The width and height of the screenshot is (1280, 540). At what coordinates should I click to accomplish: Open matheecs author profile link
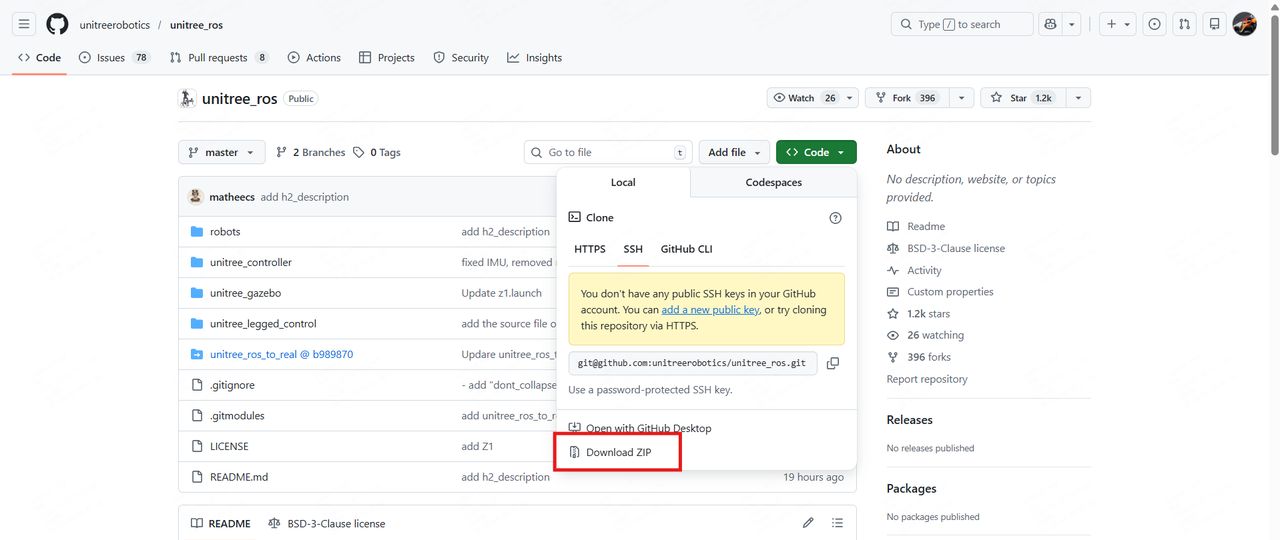click(x=232, y=197)
